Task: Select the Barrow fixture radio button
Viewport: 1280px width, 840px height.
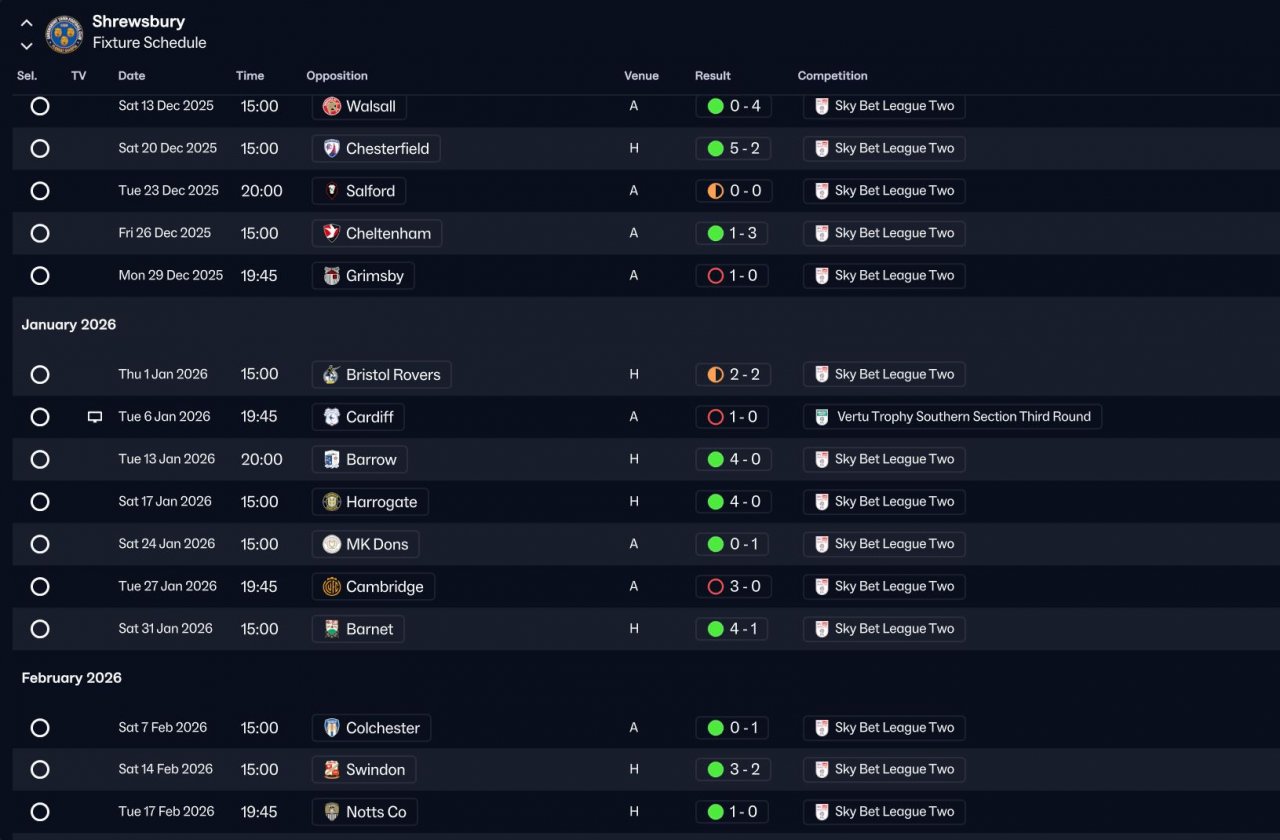Action: point(40,459)
